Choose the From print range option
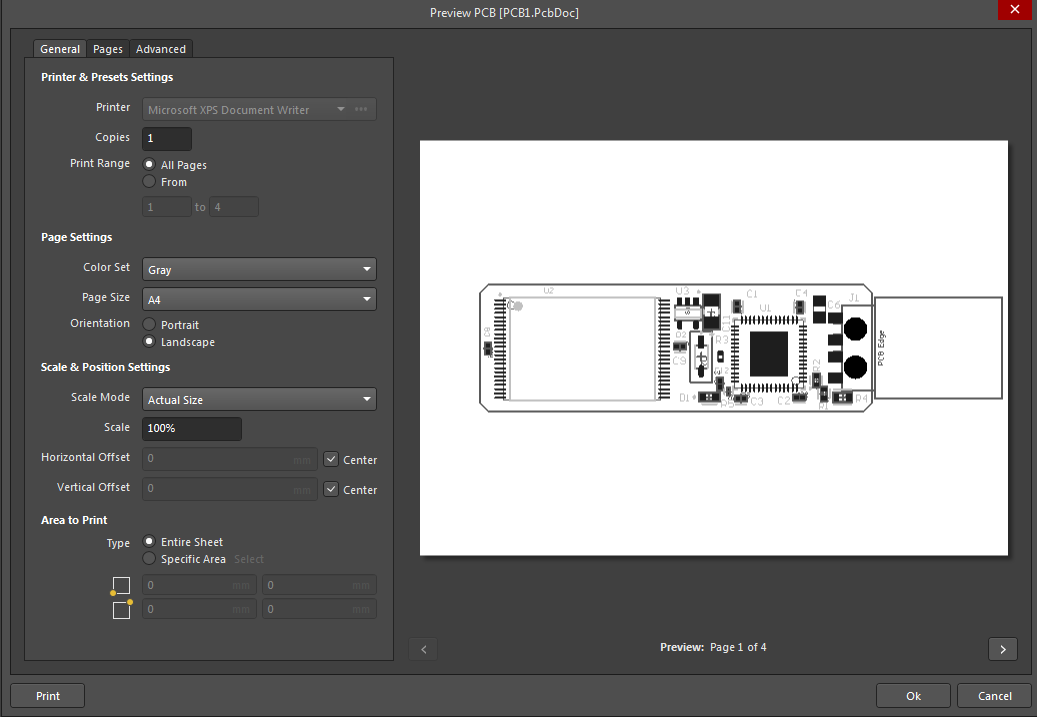Viewport: 1037px width, 717px height. (x=150, y=182)
